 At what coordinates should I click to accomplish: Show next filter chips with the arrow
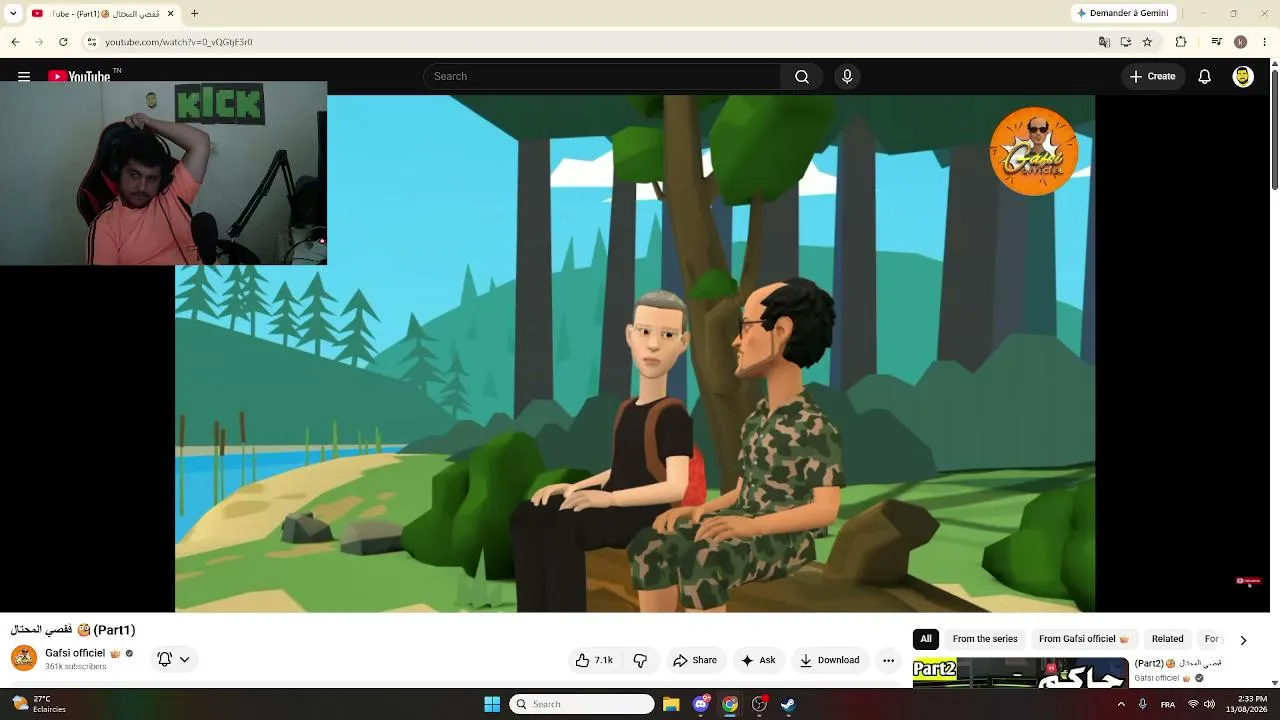pos(1243,640)
